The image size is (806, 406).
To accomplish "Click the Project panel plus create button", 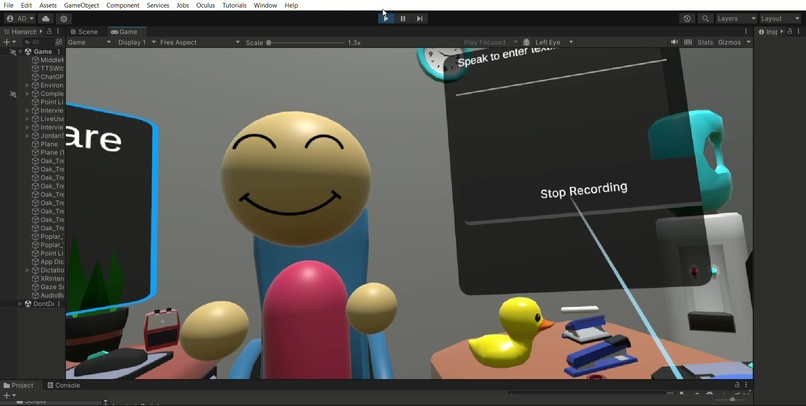I will tap(9, 395).
